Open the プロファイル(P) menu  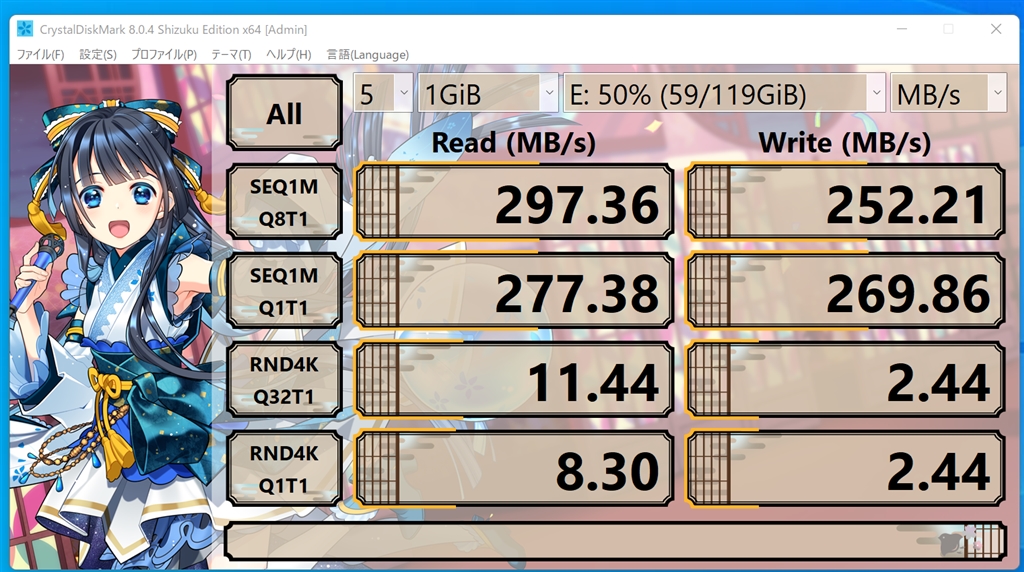164,55
